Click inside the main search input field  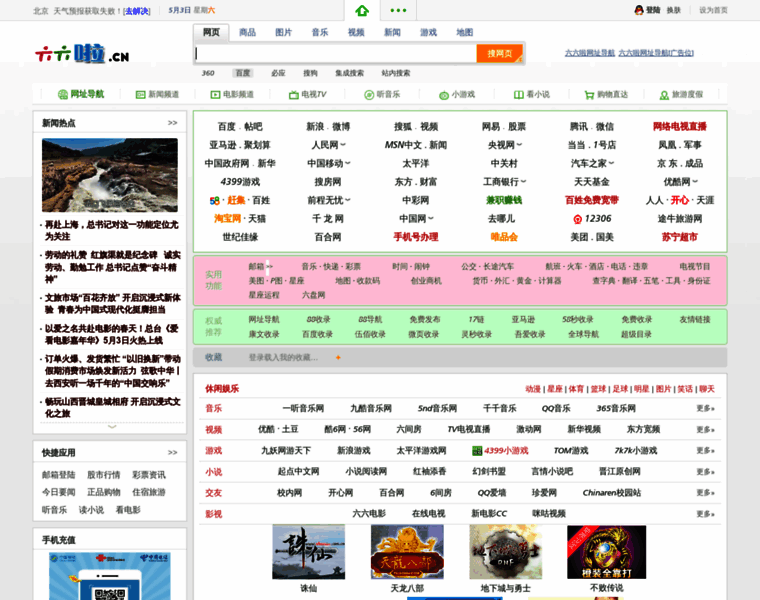(335, 53)
